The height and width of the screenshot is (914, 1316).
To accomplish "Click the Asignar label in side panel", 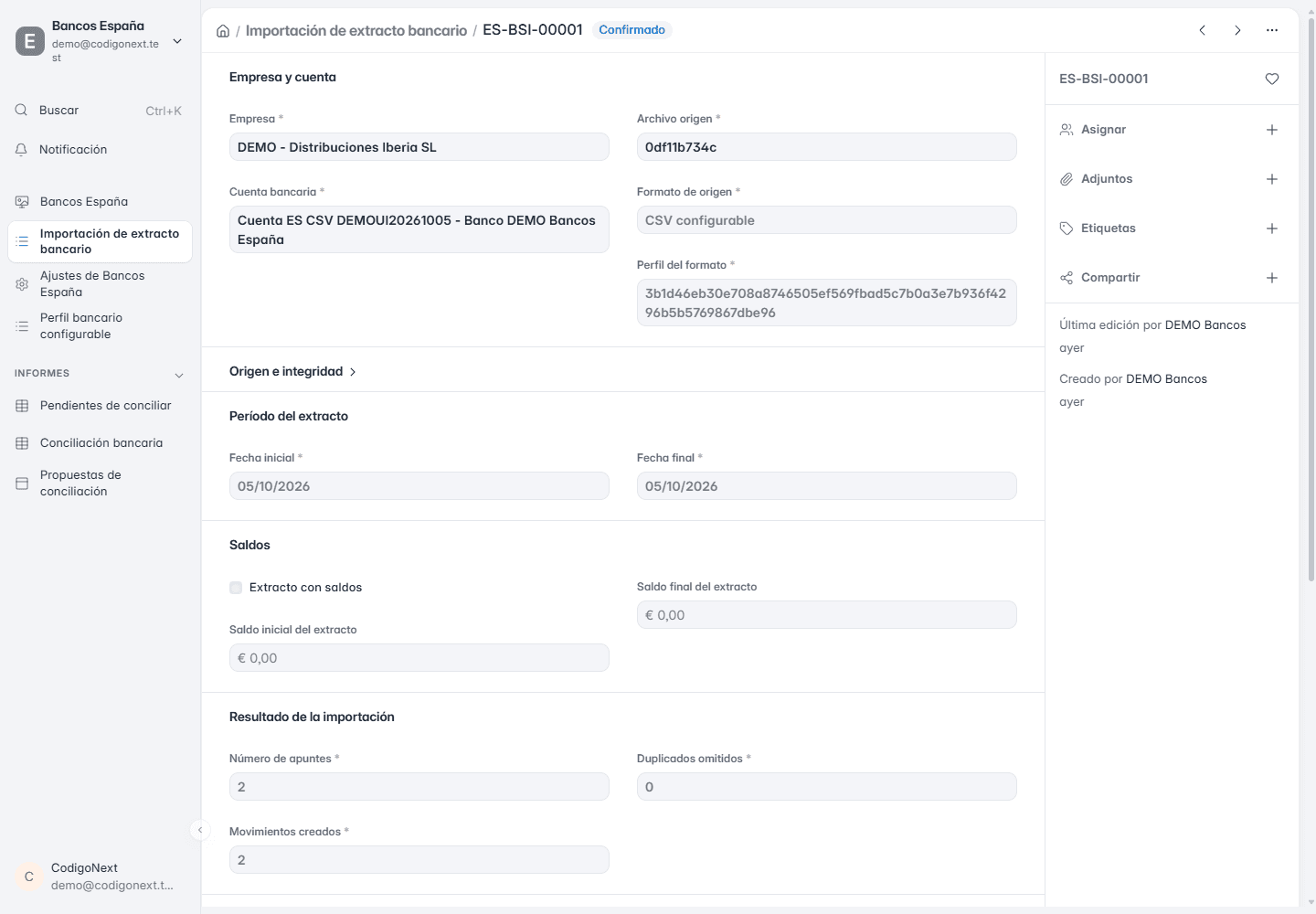I will coord(1103,130).
